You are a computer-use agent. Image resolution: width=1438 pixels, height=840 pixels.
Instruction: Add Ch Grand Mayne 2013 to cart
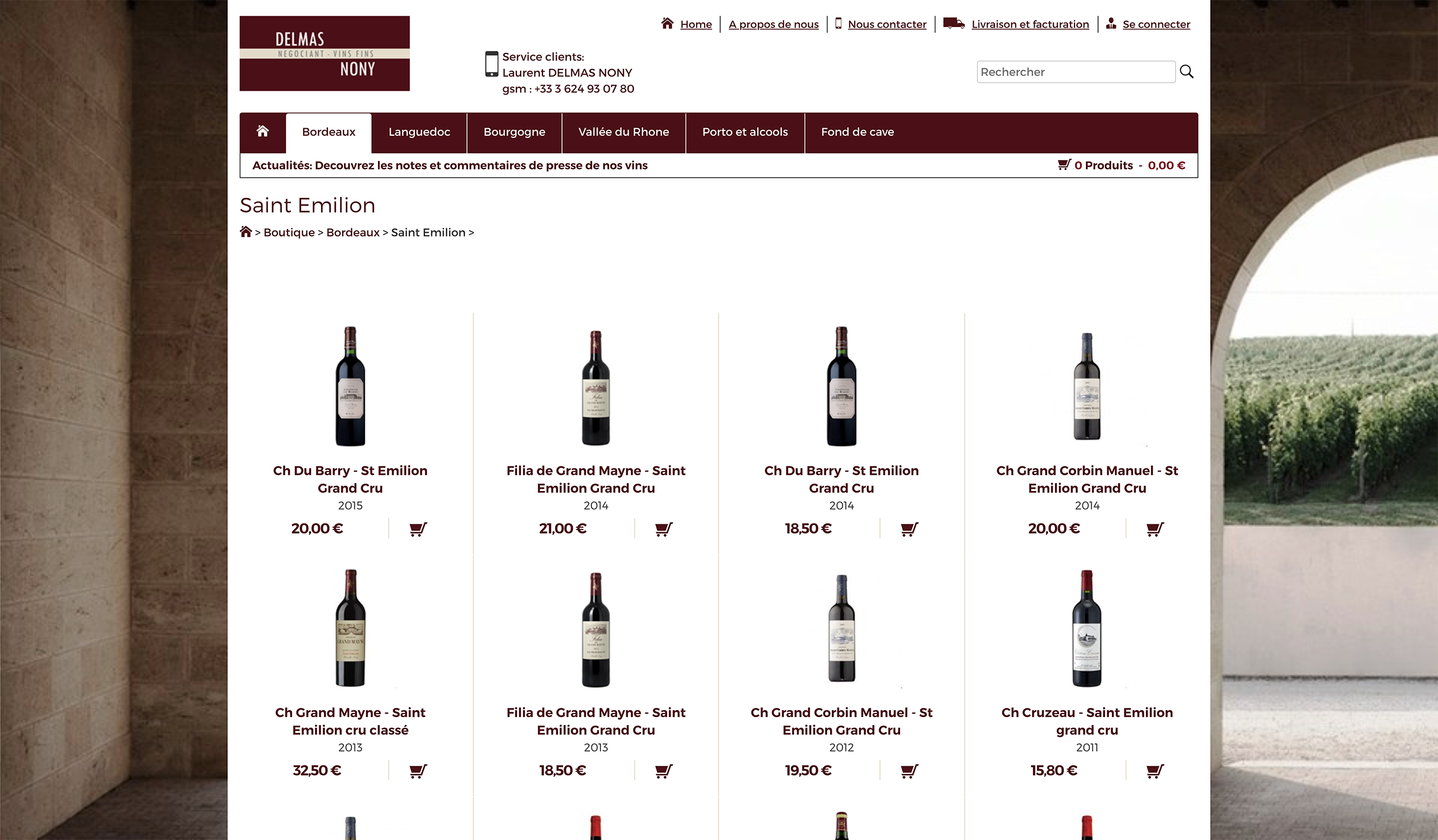pyautogui.click(x=418, y=771)
